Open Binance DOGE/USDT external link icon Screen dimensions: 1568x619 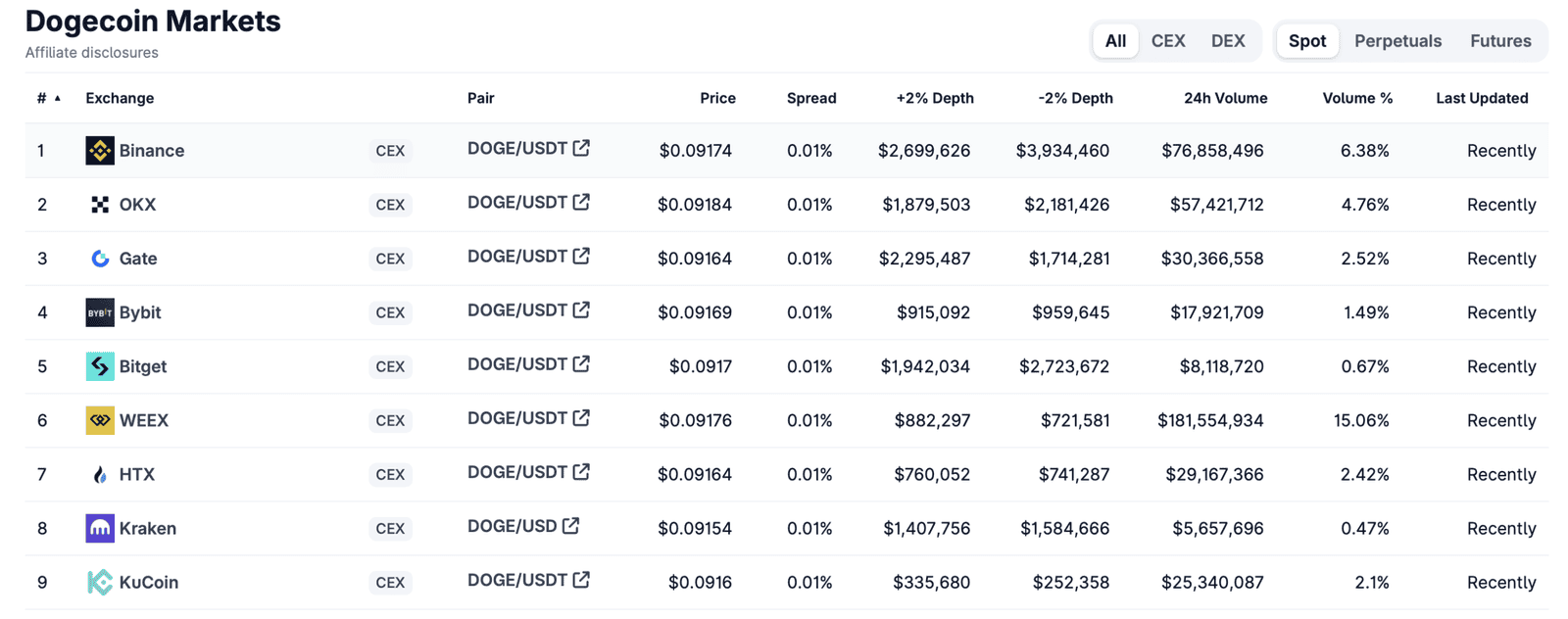[x=581, y=146]
